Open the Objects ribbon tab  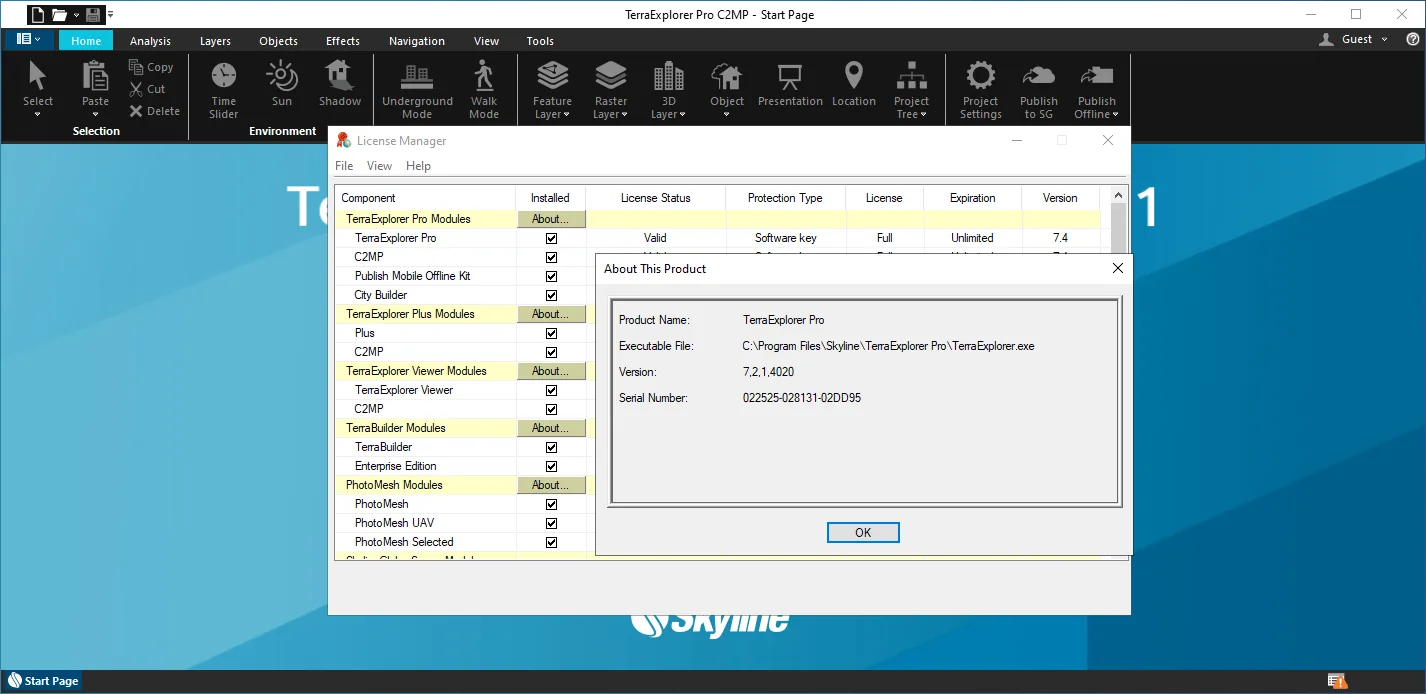[x=278, y=41]
